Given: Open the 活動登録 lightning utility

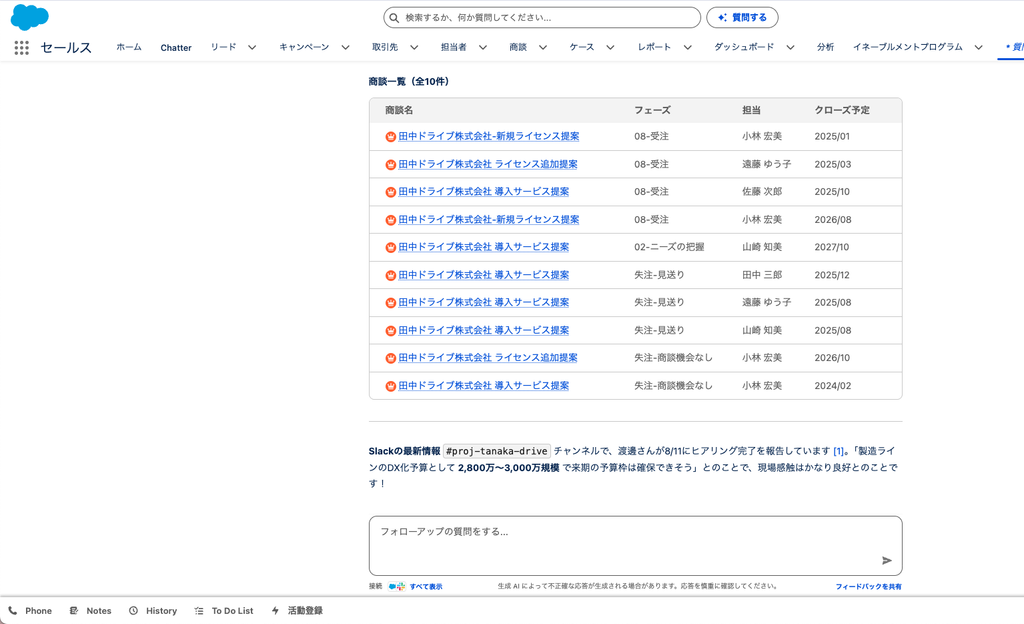Looking at the screenshot, I should coord(297,611).
